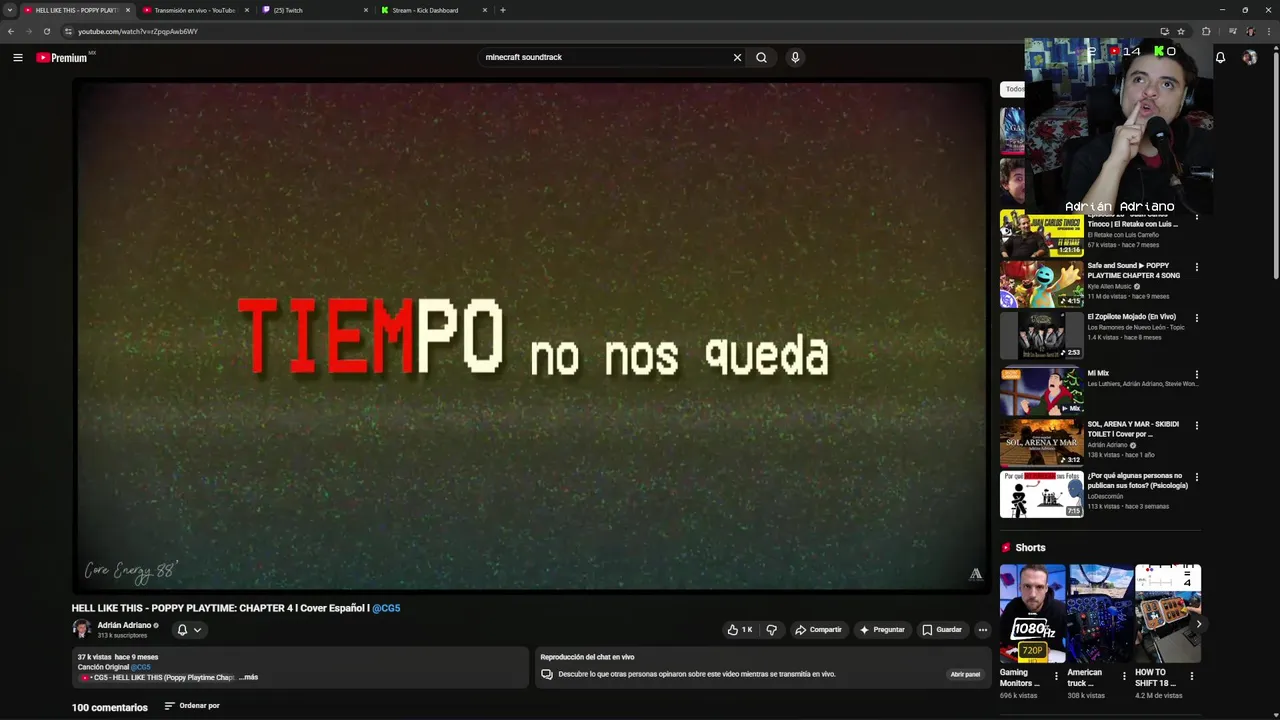
Task: Start voice search with microphone icon
Action: (x=795, y=58)
